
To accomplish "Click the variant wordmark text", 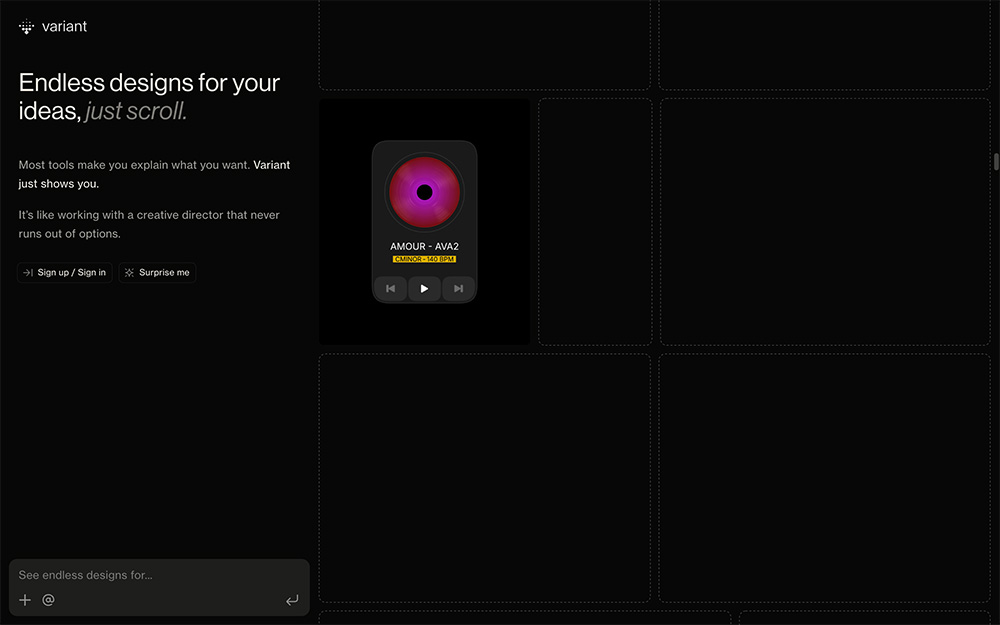I will pyautogui.click(x=64, y=27).
